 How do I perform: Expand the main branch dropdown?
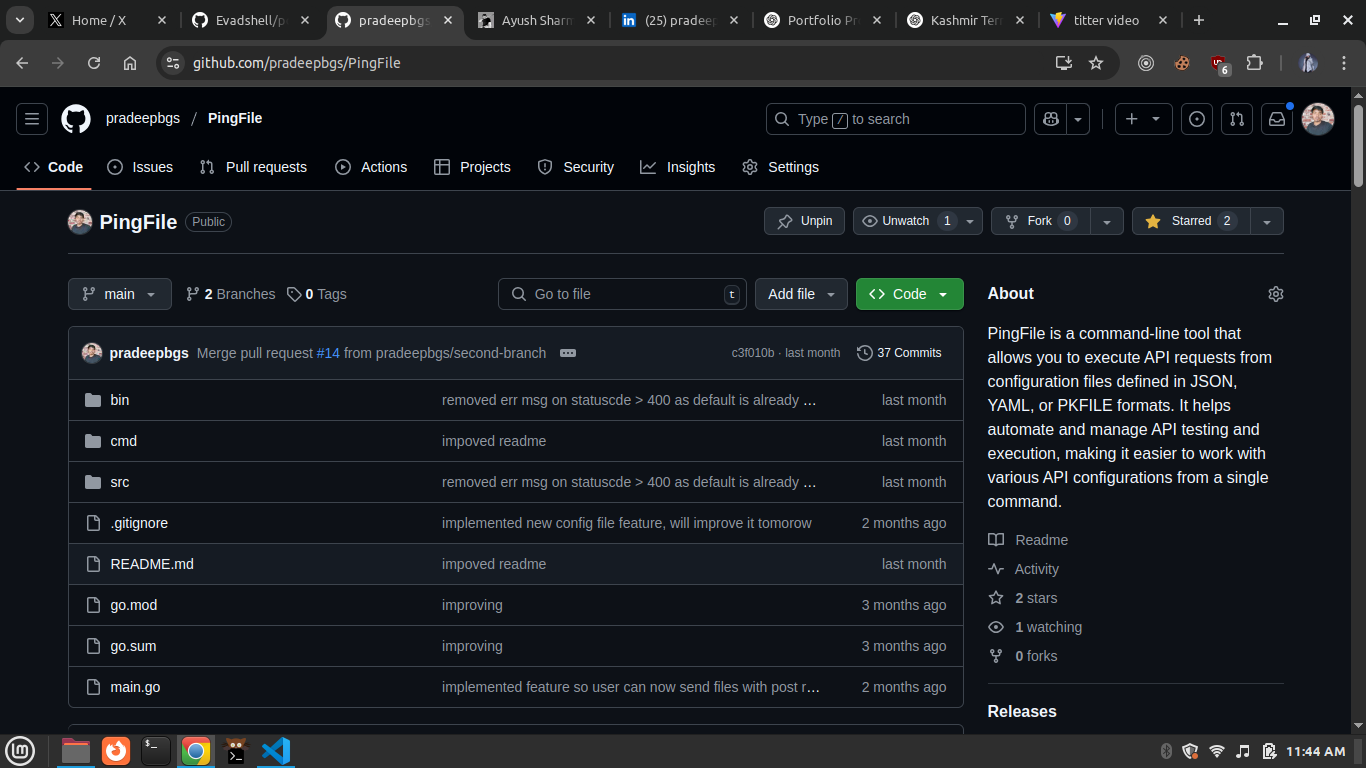(120, 294)
